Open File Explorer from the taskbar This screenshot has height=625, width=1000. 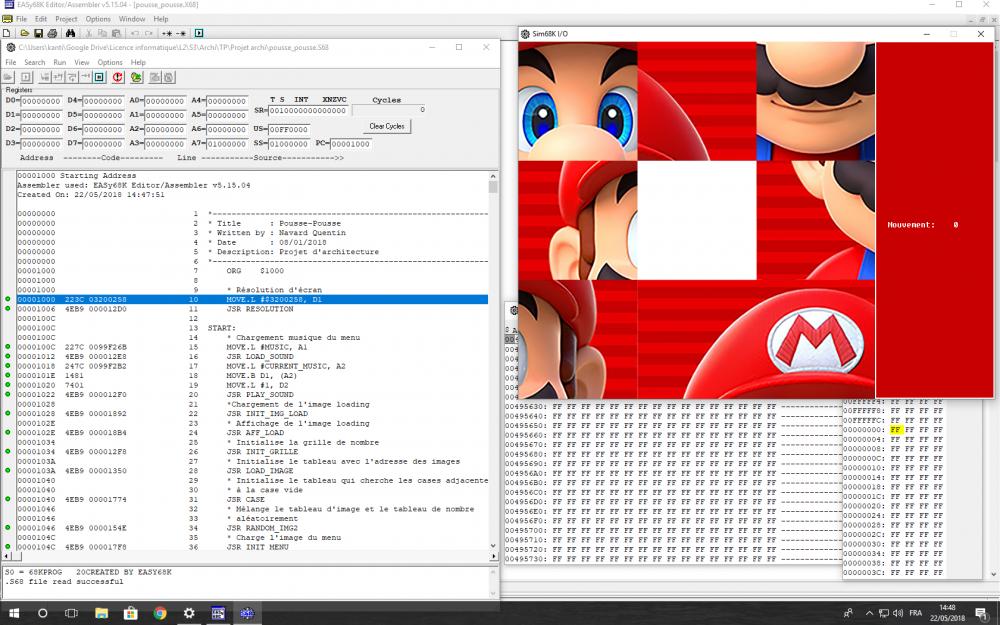pyautogui.click(x=101, y=613)
